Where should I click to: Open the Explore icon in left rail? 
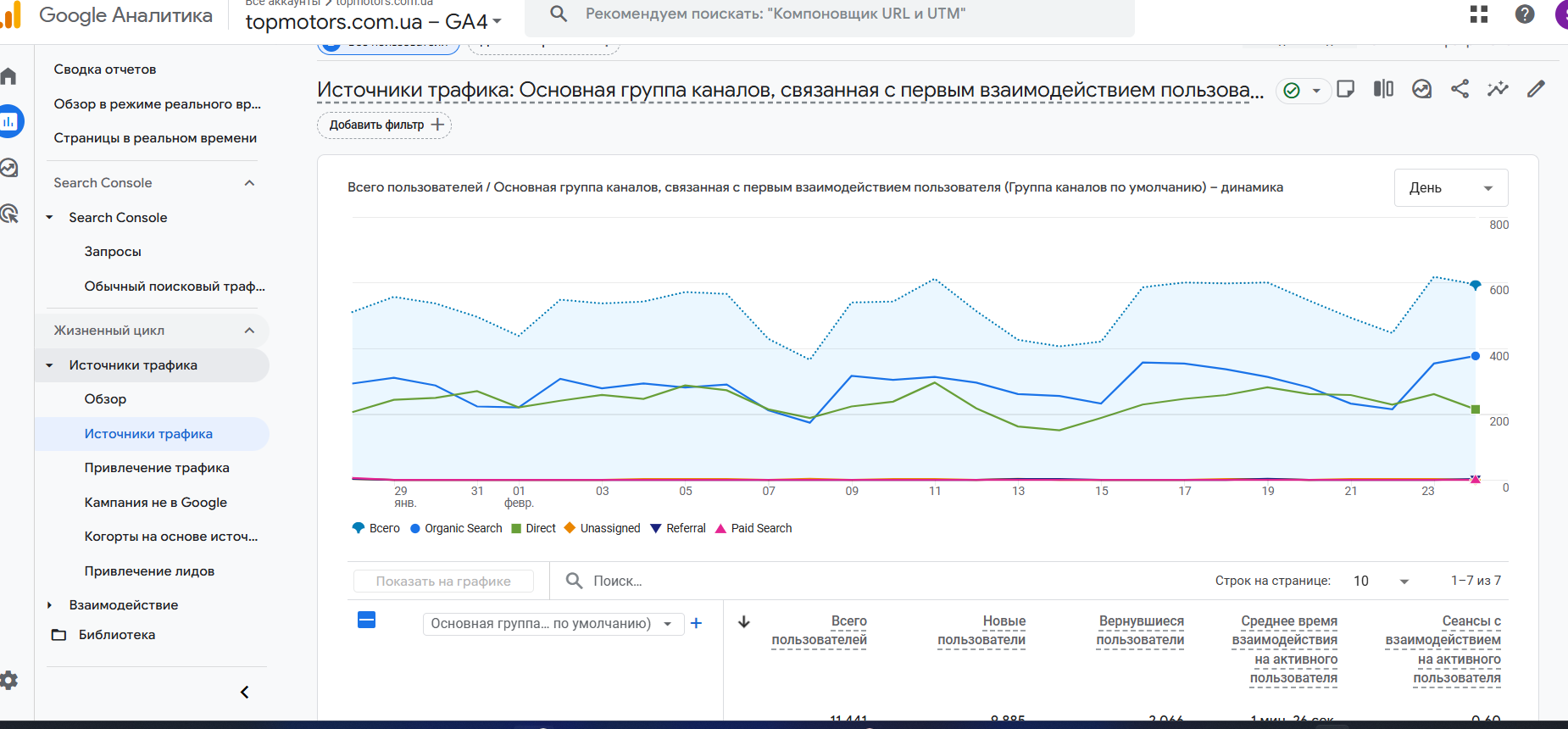click(9, 168)
